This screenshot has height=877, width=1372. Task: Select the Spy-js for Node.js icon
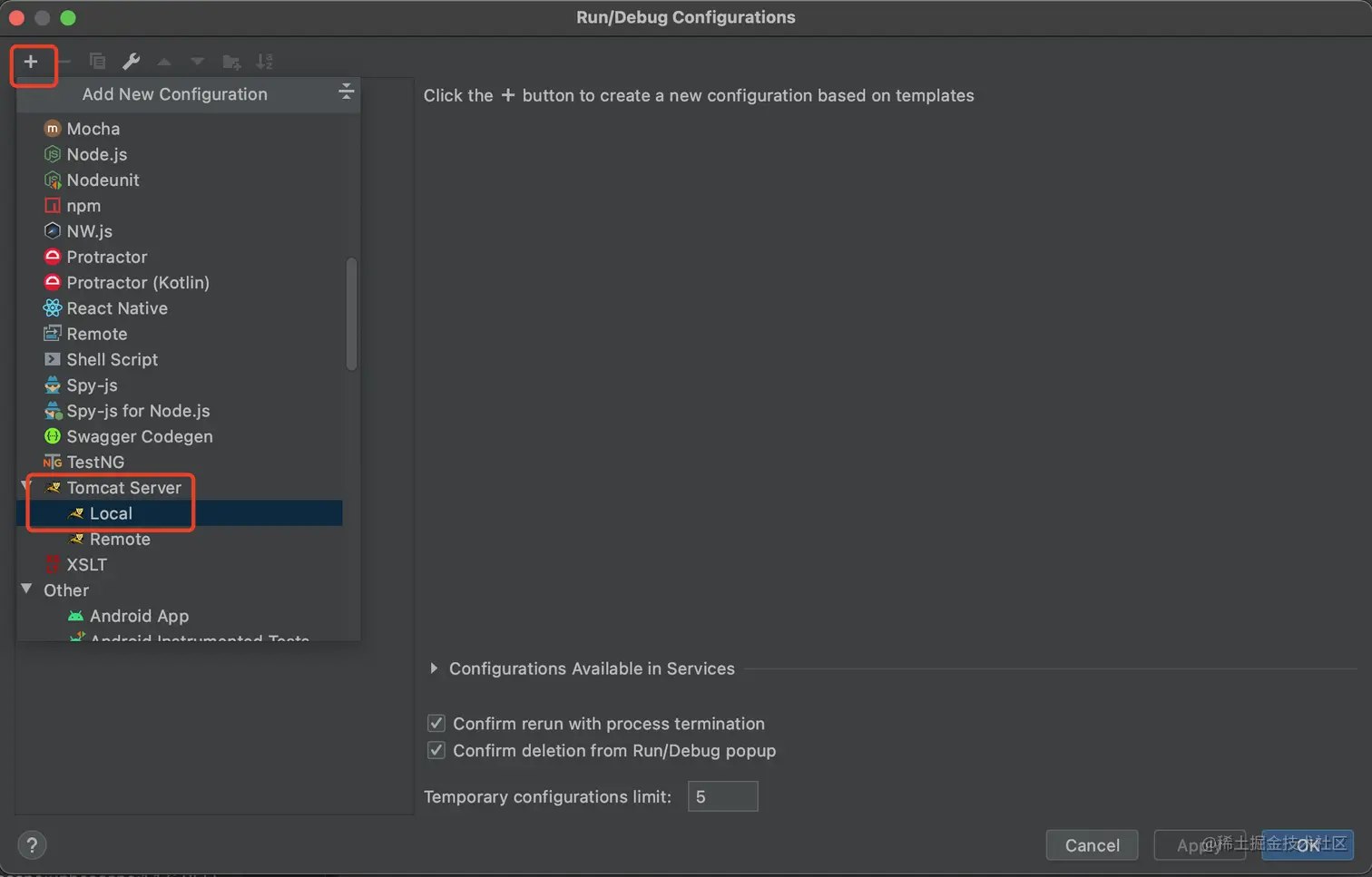53,411
